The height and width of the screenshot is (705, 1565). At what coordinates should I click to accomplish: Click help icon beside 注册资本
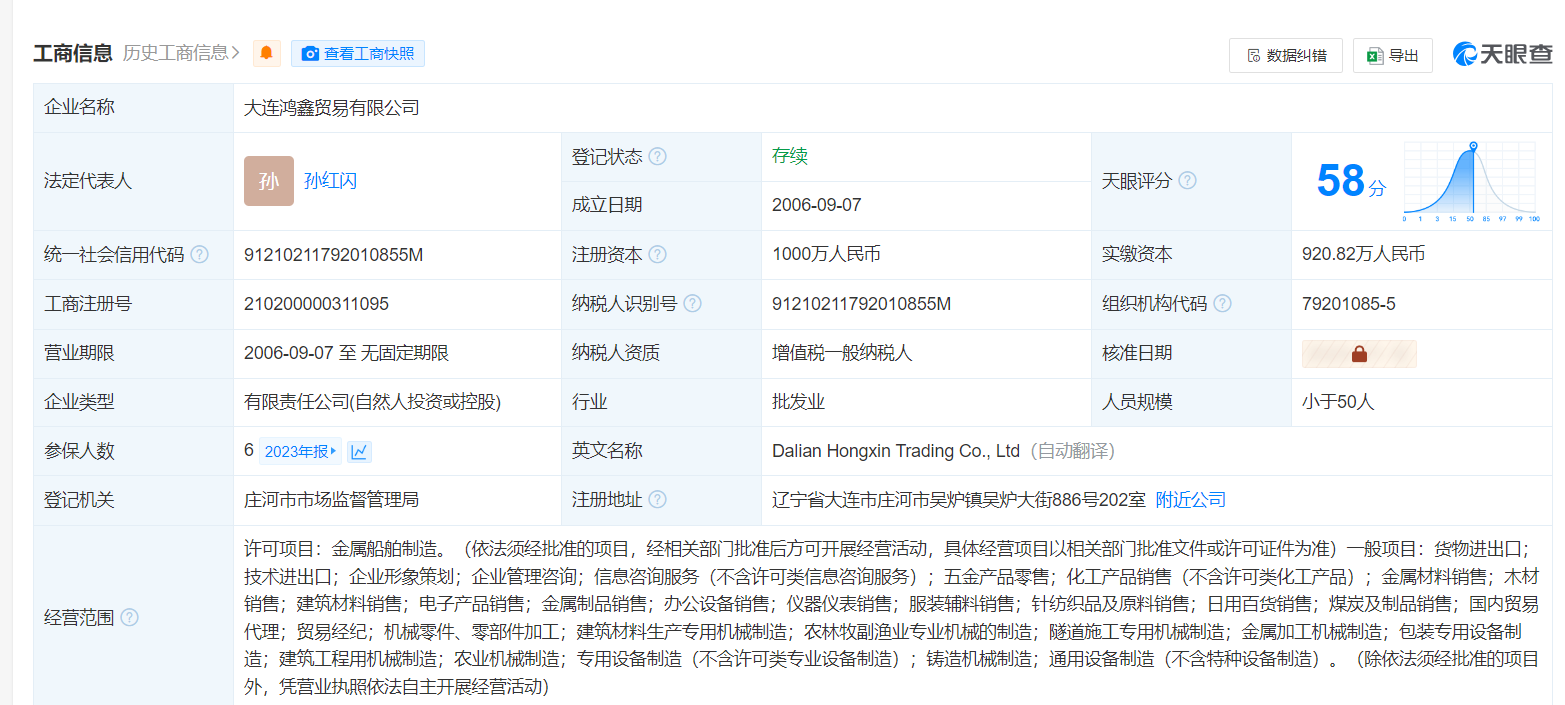click(657, 255)
